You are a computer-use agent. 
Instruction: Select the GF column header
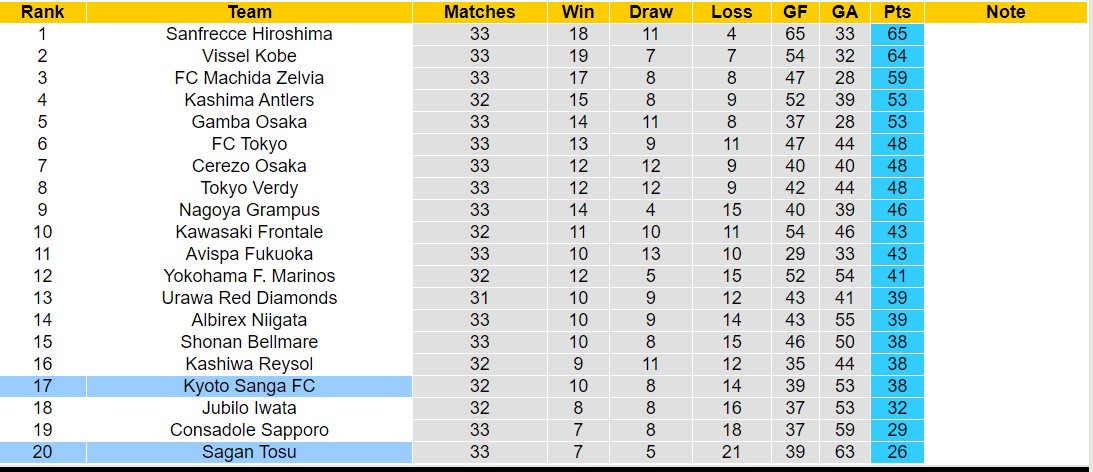pyautogui.click(x=798, y=12)
